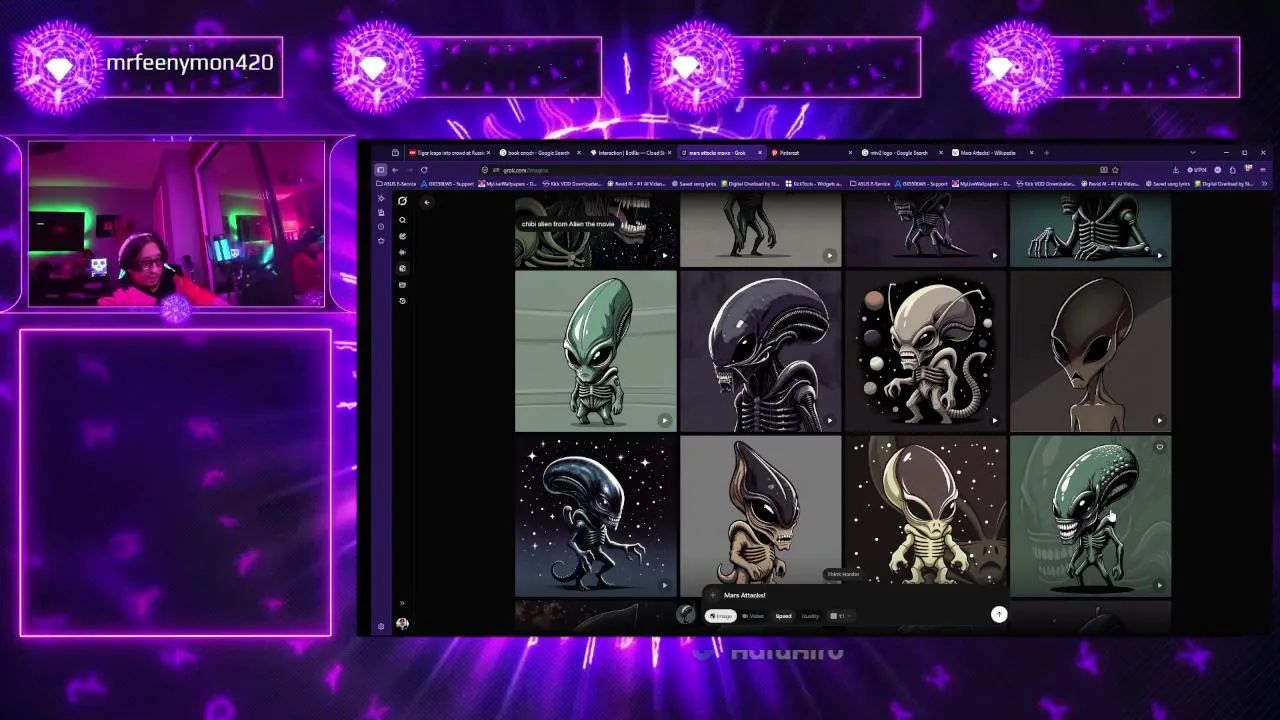Close the 'mars attacks movie - Grok' tab
1280x720 pixels.
point(760,152)
